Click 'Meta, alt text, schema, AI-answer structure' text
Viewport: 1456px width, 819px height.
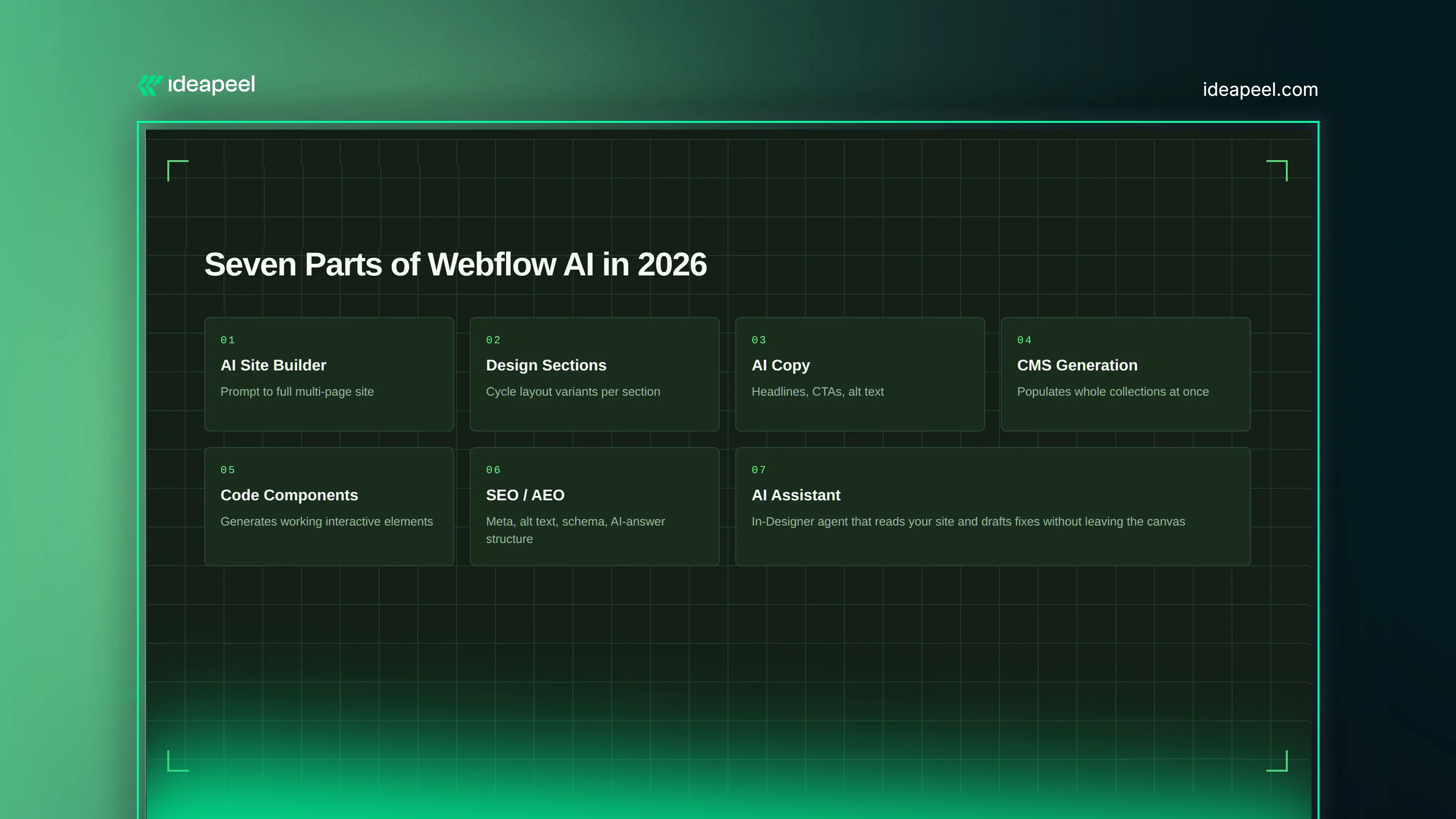coord(576,530)
